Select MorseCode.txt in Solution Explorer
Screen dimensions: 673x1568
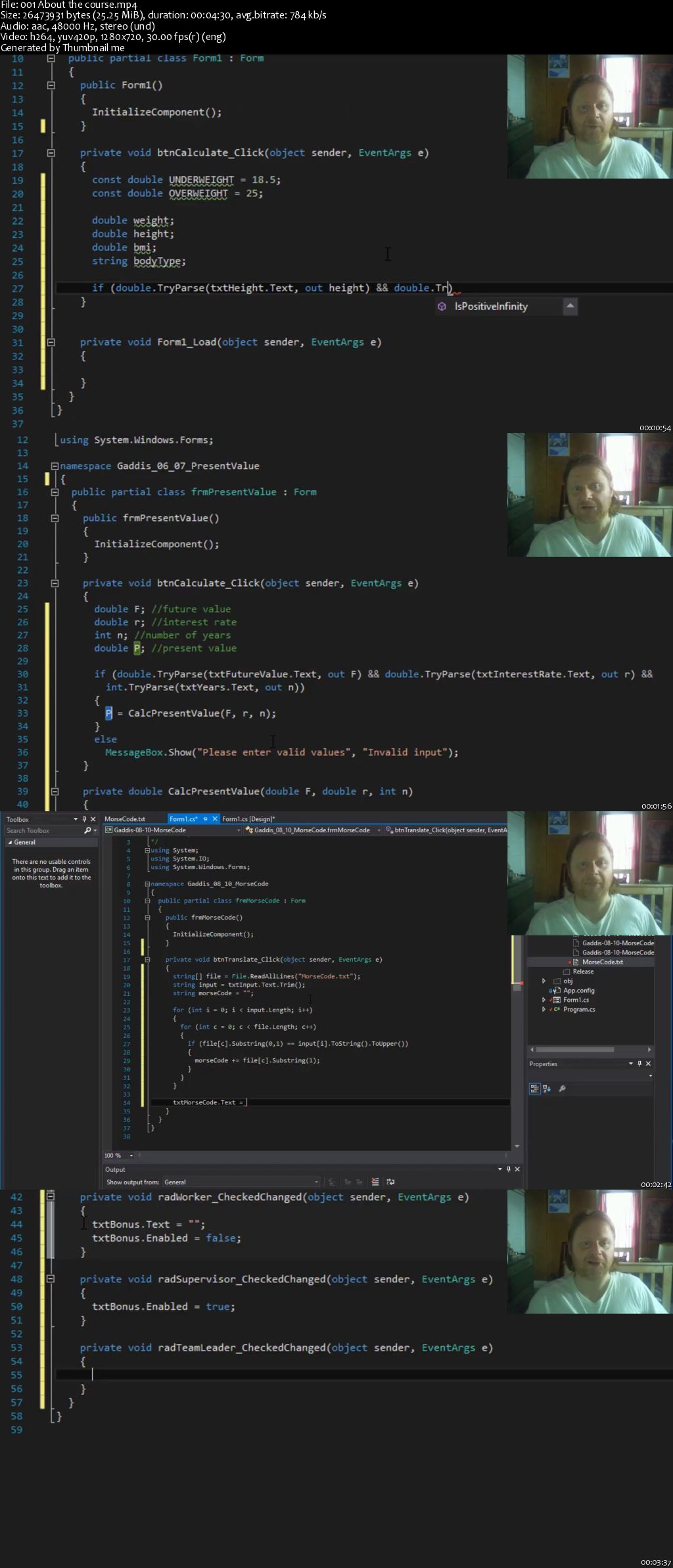click(602, 962)
